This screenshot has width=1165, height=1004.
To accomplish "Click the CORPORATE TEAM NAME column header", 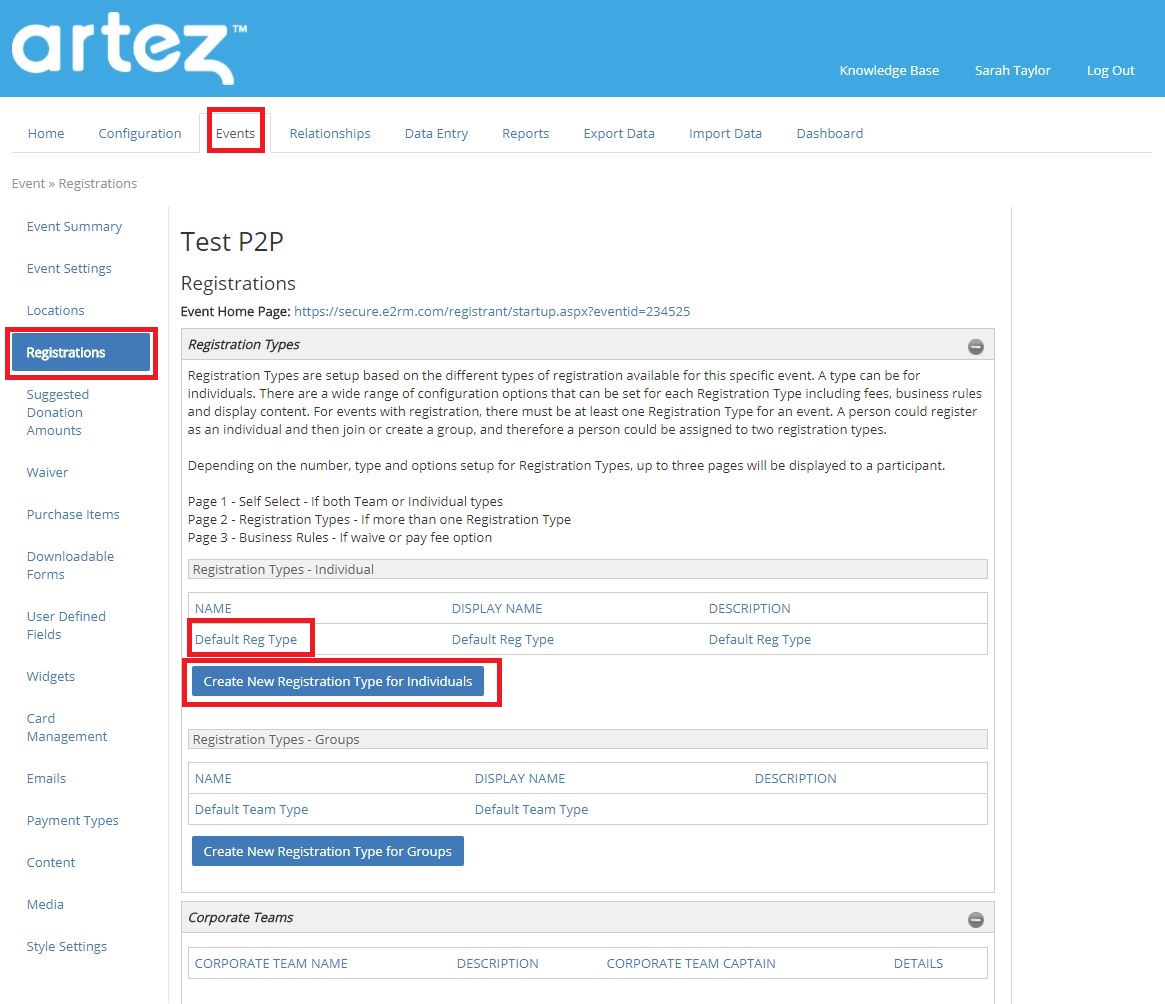I will [x=271, y=964].
